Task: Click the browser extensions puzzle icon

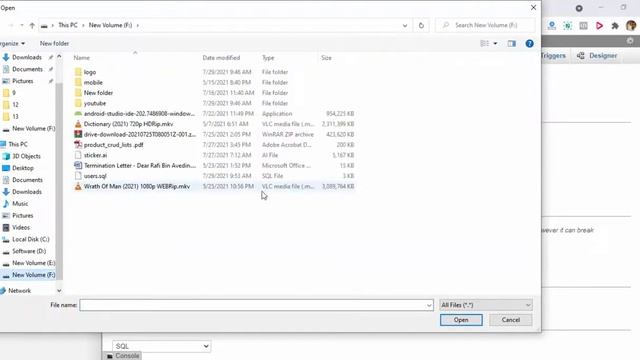Action: pyautogui.click(x=615, y=26)
